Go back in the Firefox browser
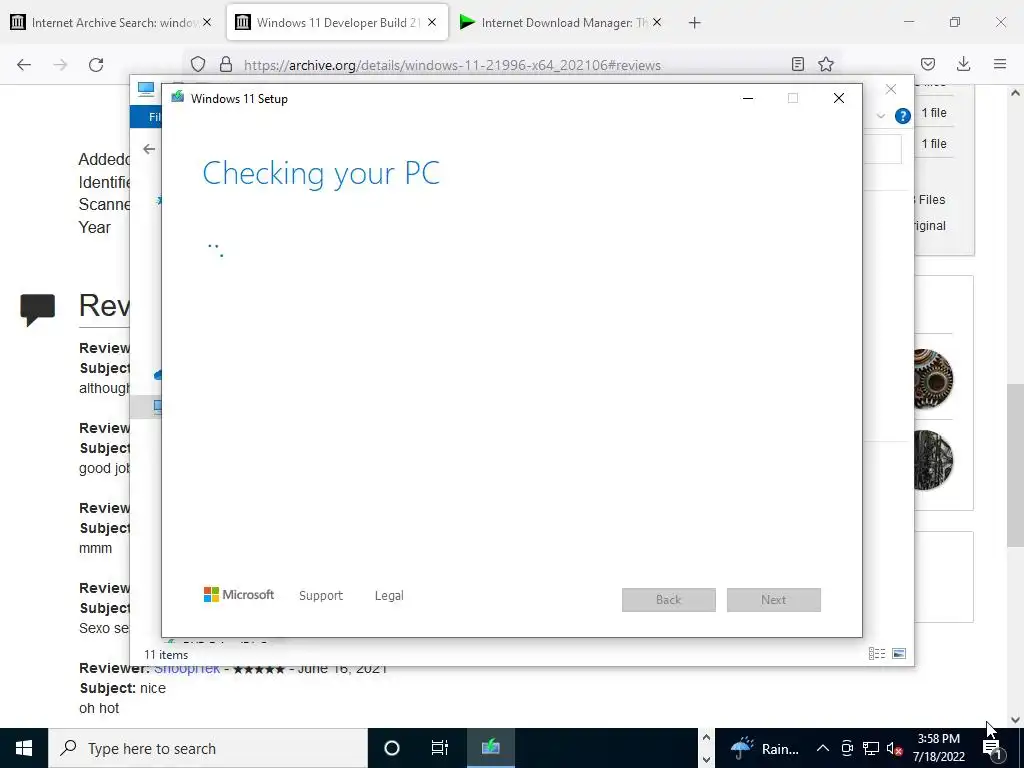The height and width of the screenshot is (768, 1024). point(24,65)
